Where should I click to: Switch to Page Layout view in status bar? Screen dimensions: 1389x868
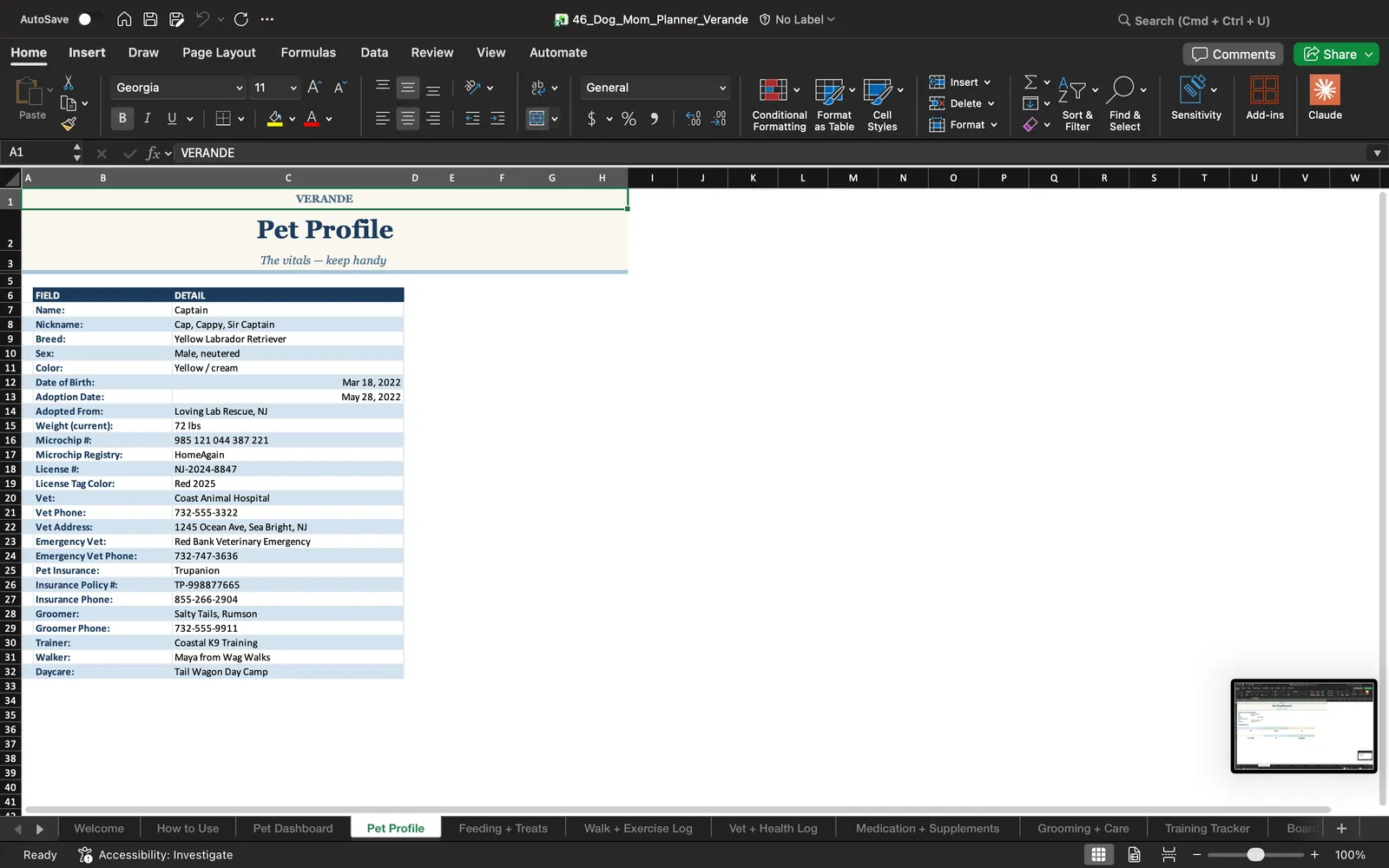[1134, 855]
